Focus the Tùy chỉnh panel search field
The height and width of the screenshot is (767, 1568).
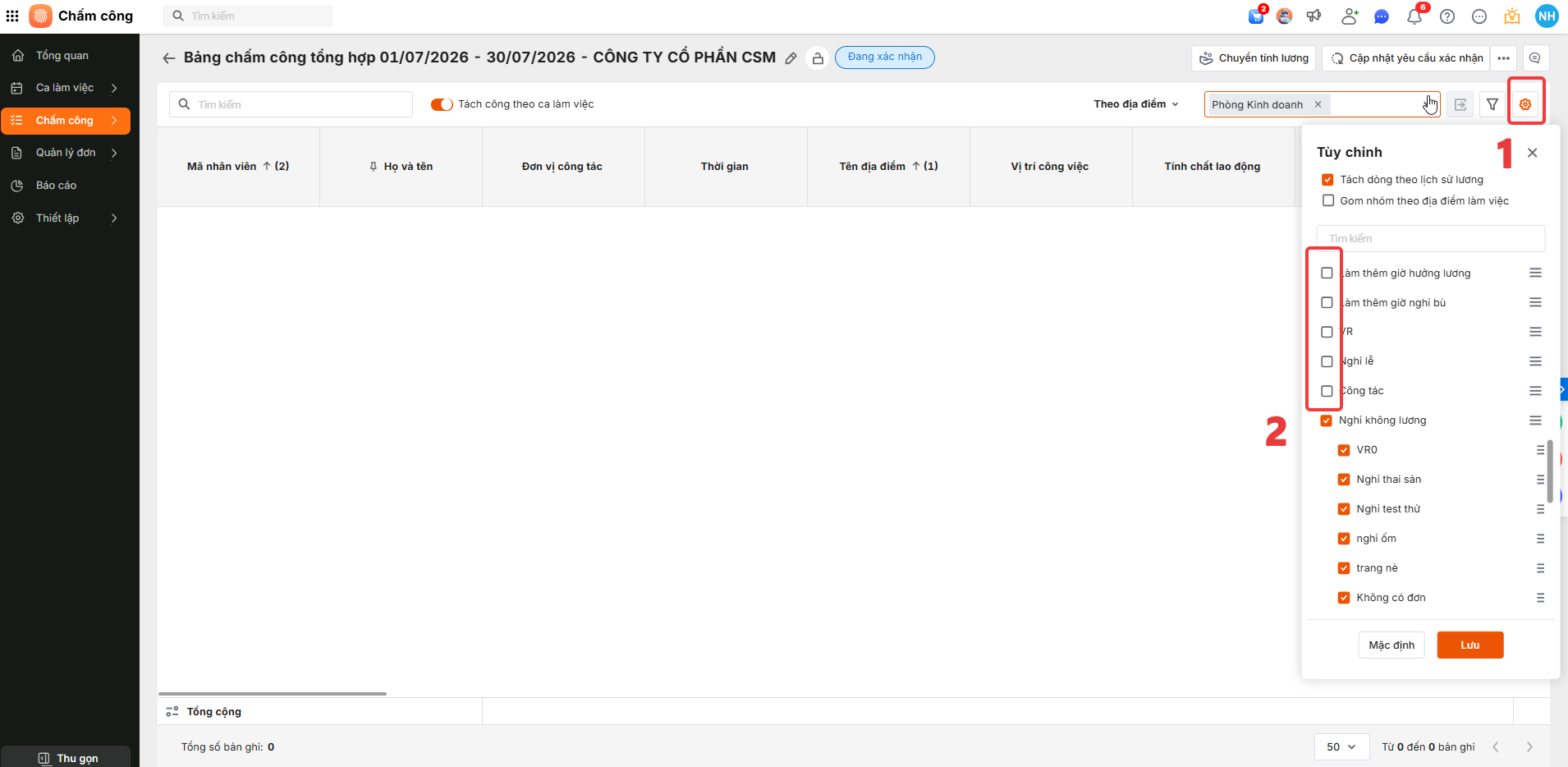click(1431, 239)
